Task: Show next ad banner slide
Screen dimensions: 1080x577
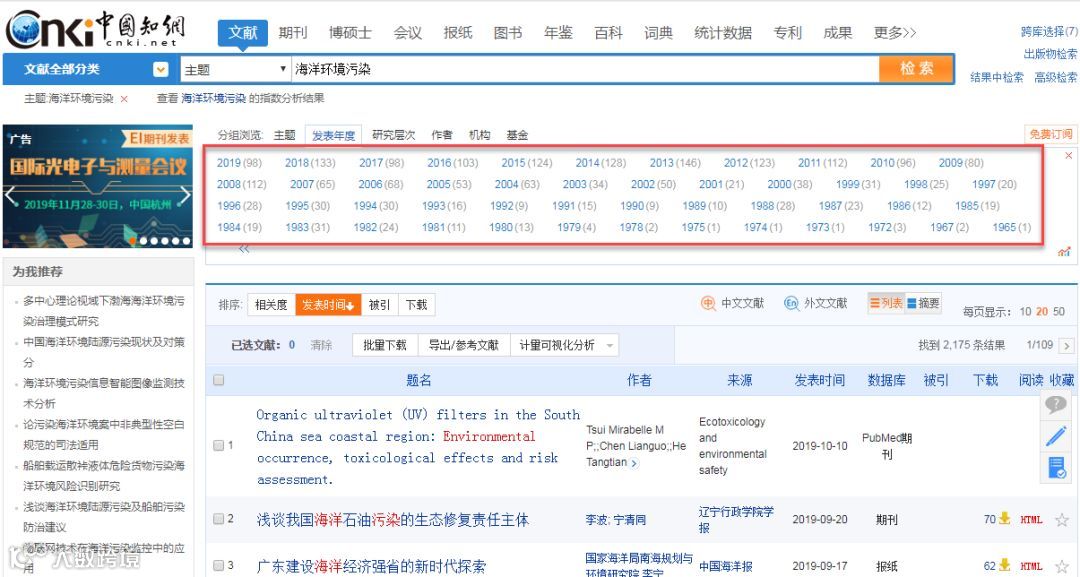Action: (x=185, y=195)
